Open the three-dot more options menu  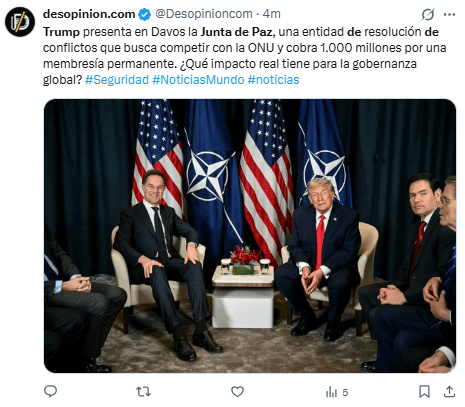point(449,14)
